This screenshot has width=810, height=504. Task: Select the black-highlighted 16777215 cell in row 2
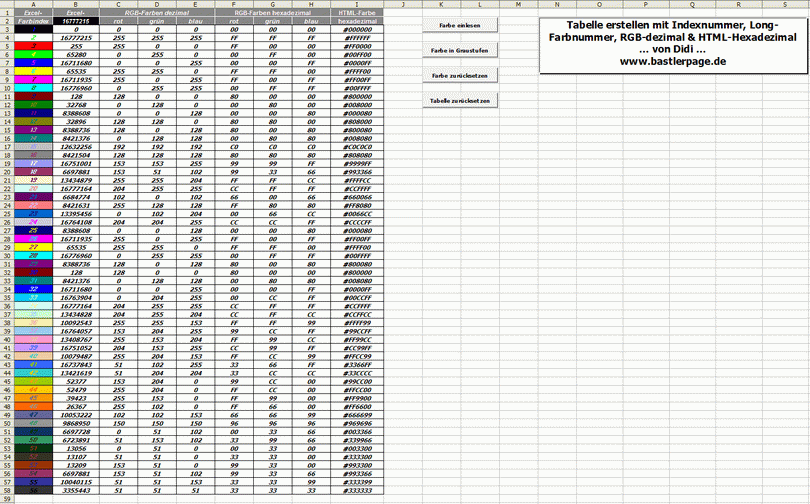point(76,21)
